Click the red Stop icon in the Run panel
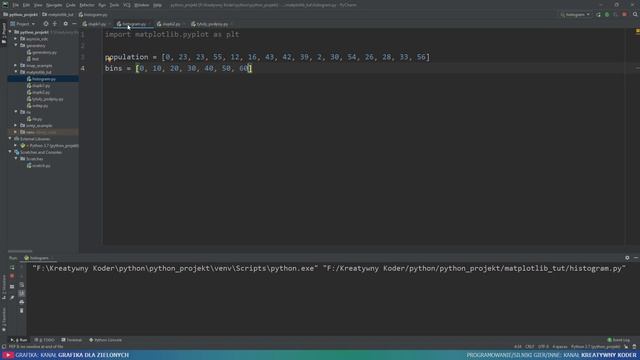The image size is (640, 360). pyautogui.click(x=12, y=276)
